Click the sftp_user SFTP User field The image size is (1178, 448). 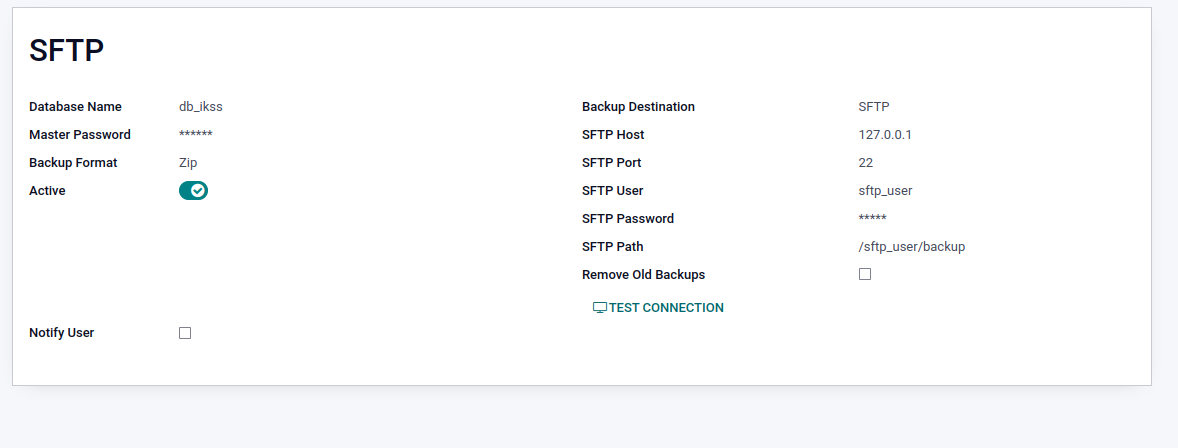pos(885,190)
